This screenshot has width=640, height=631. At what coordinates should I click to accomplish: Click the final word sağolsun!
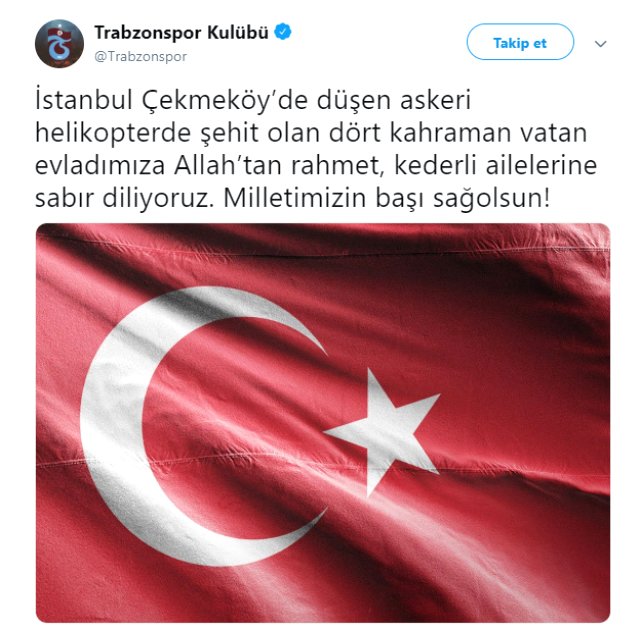(491, 200)
